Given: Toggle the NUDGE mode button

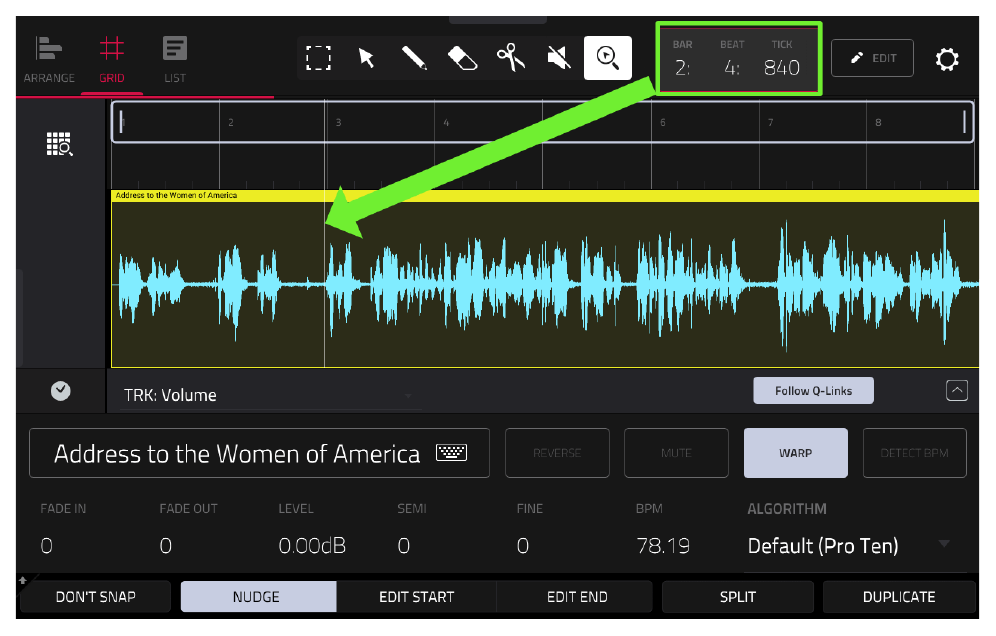Looking at the screenshot, I should pyautogui.click(x=257, y=597).
